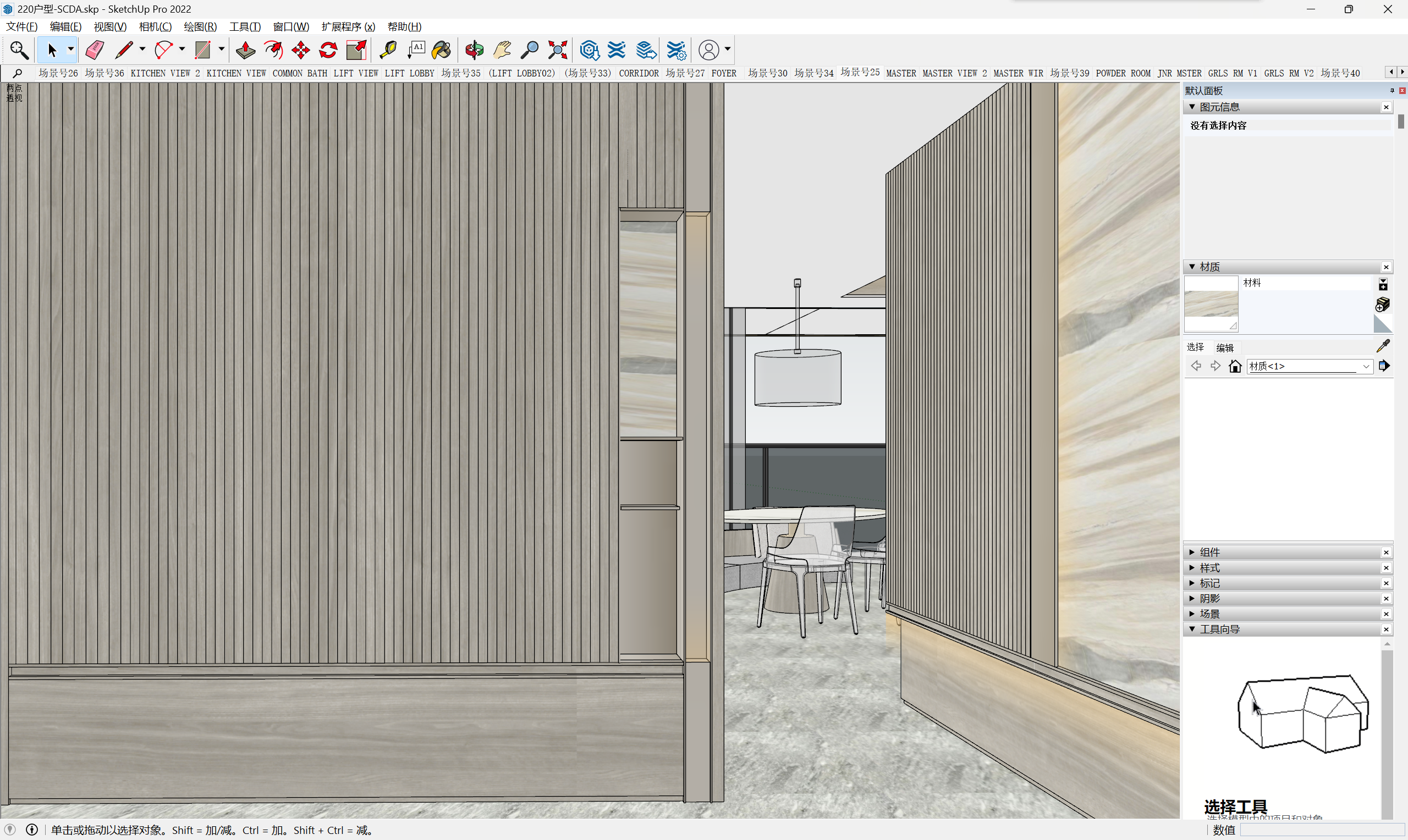Open the 文件(F) menu
This screenshot has width=1408, height=840.
point(21,26)
